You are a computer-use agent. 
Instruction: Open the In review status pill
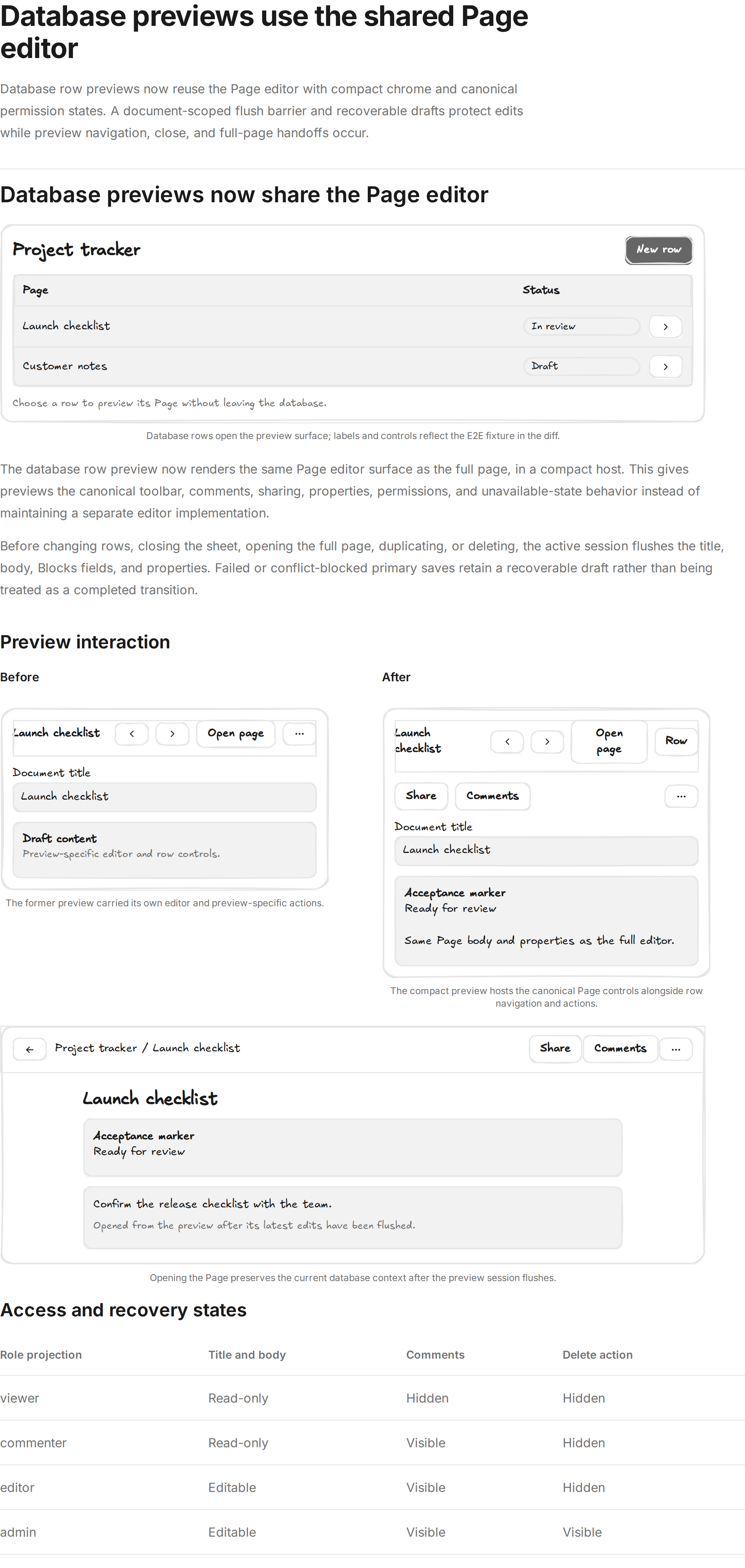(x=581, y=327)
